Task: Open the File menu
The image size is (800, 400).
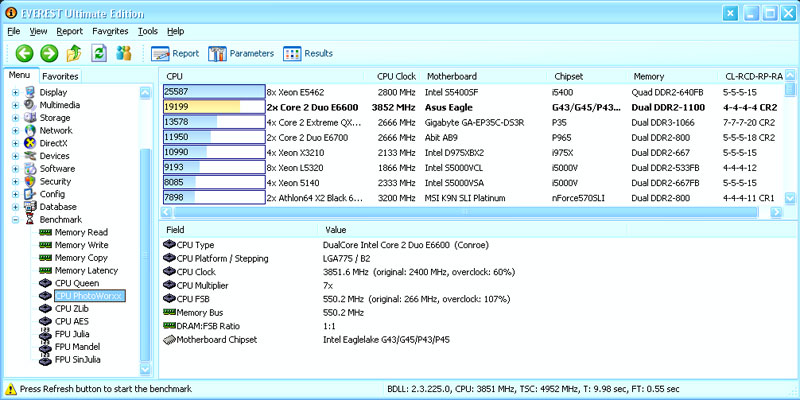Action: click(14, 31)
